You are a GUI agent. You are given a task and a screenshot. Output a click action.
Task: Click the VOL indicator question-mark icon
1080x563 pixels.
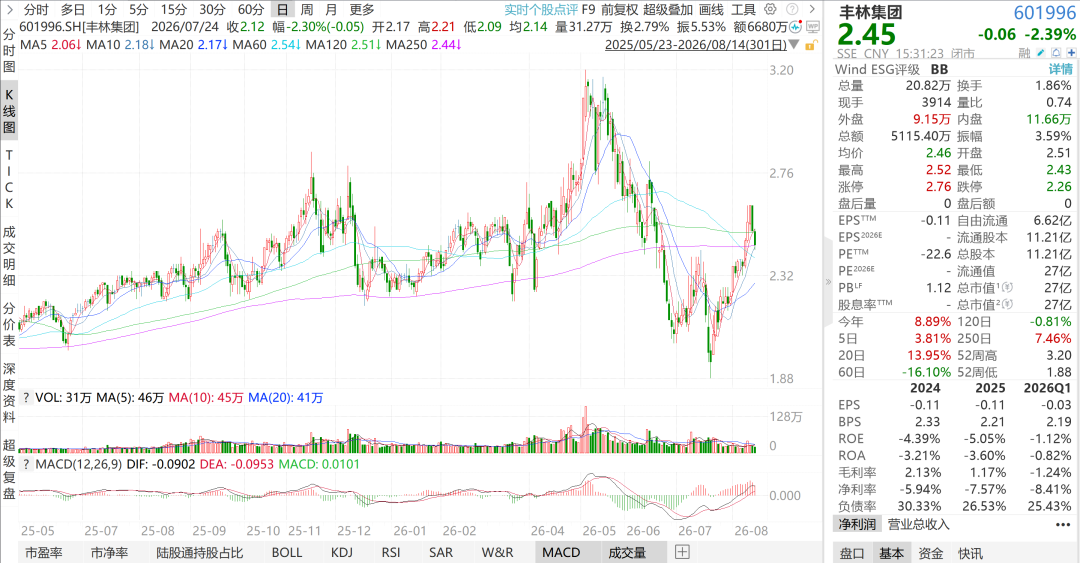coord(26,398)
